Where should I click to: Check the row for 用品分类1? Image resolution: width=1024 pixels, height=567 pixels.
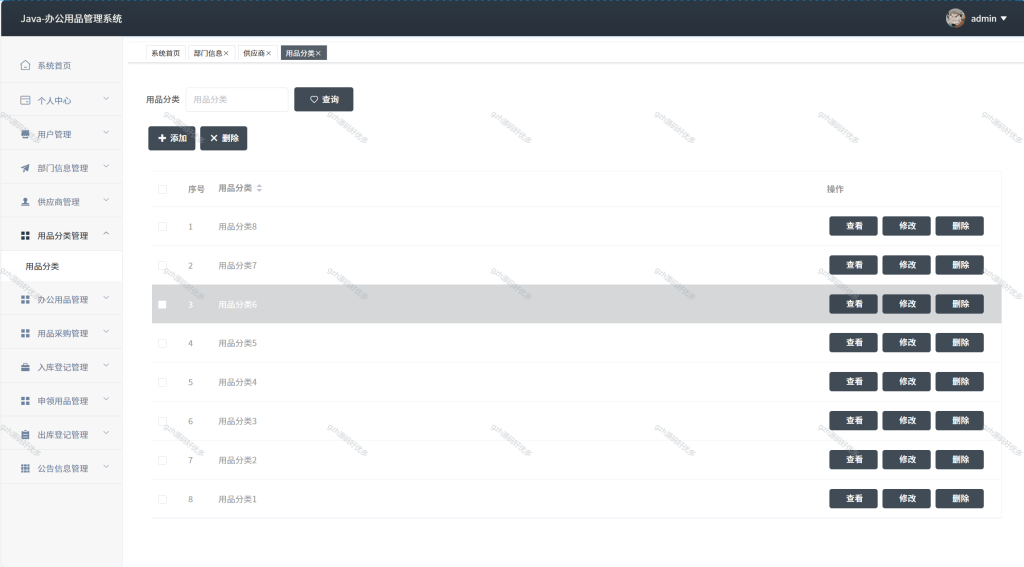(162, 499)
